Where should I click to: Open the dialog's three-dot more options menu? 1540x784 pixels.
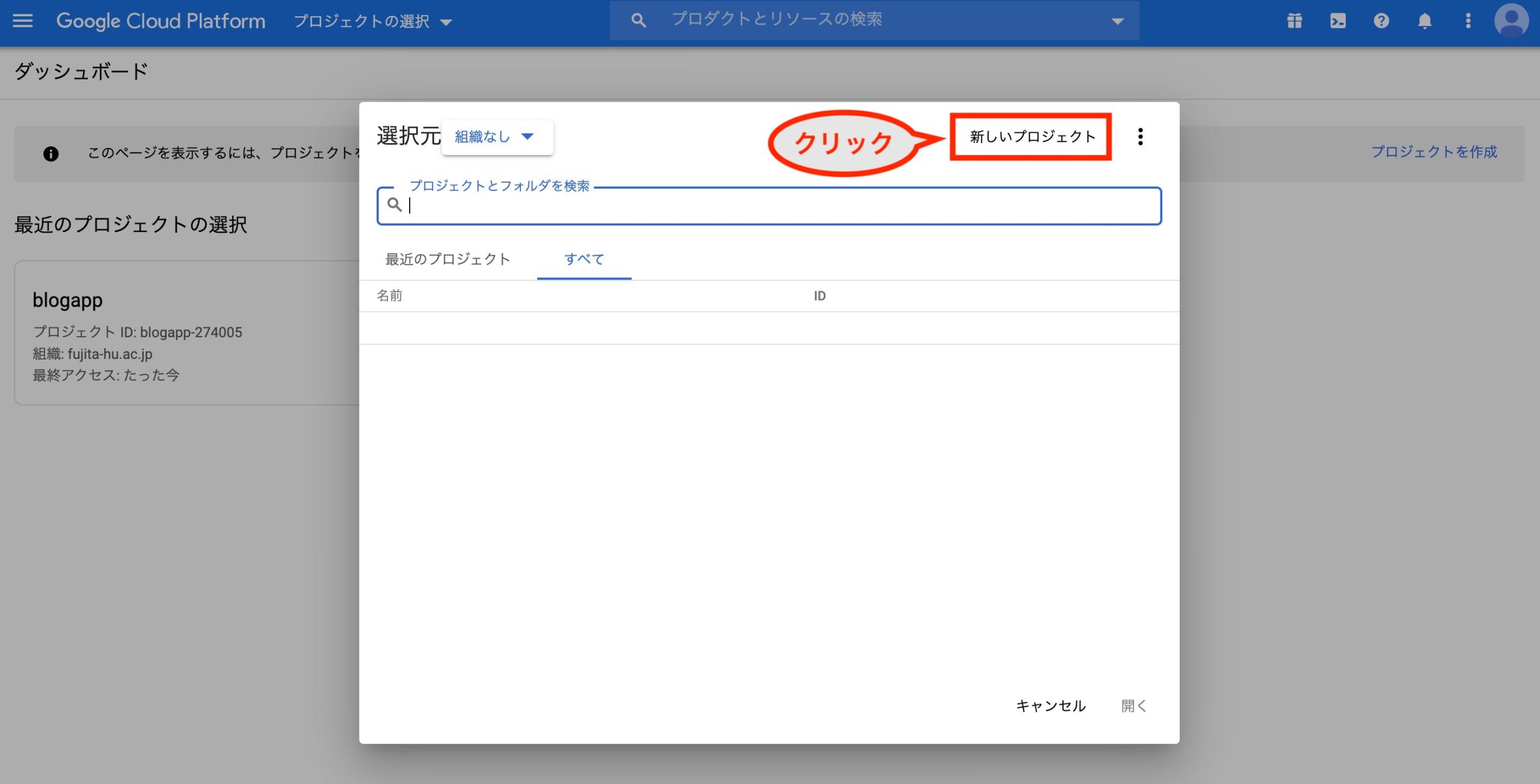point(1141,136)
